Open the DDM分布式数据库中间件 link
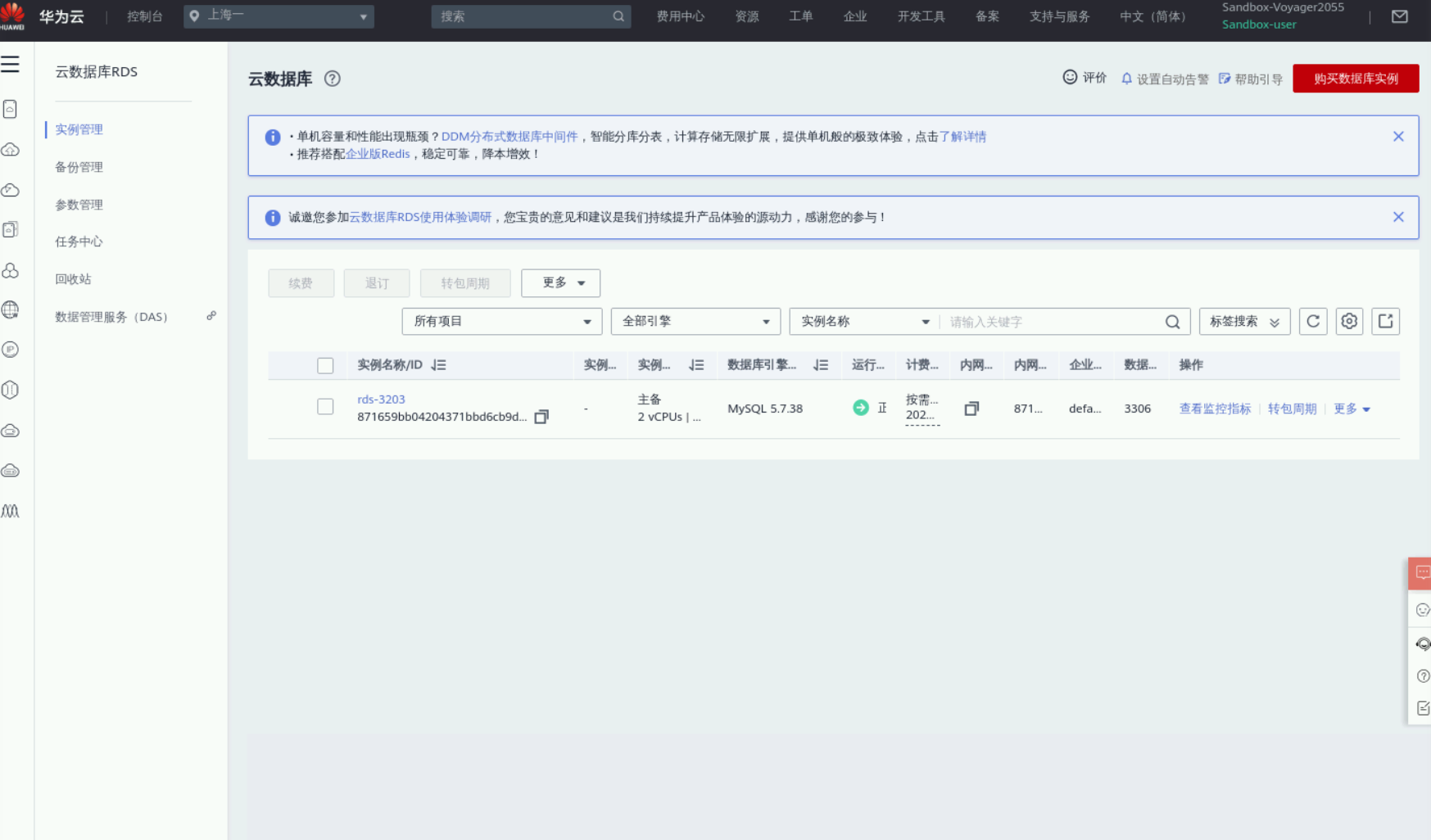This screenshot has width=1431, height=840. pyautogui.click(x=509, y=137)
